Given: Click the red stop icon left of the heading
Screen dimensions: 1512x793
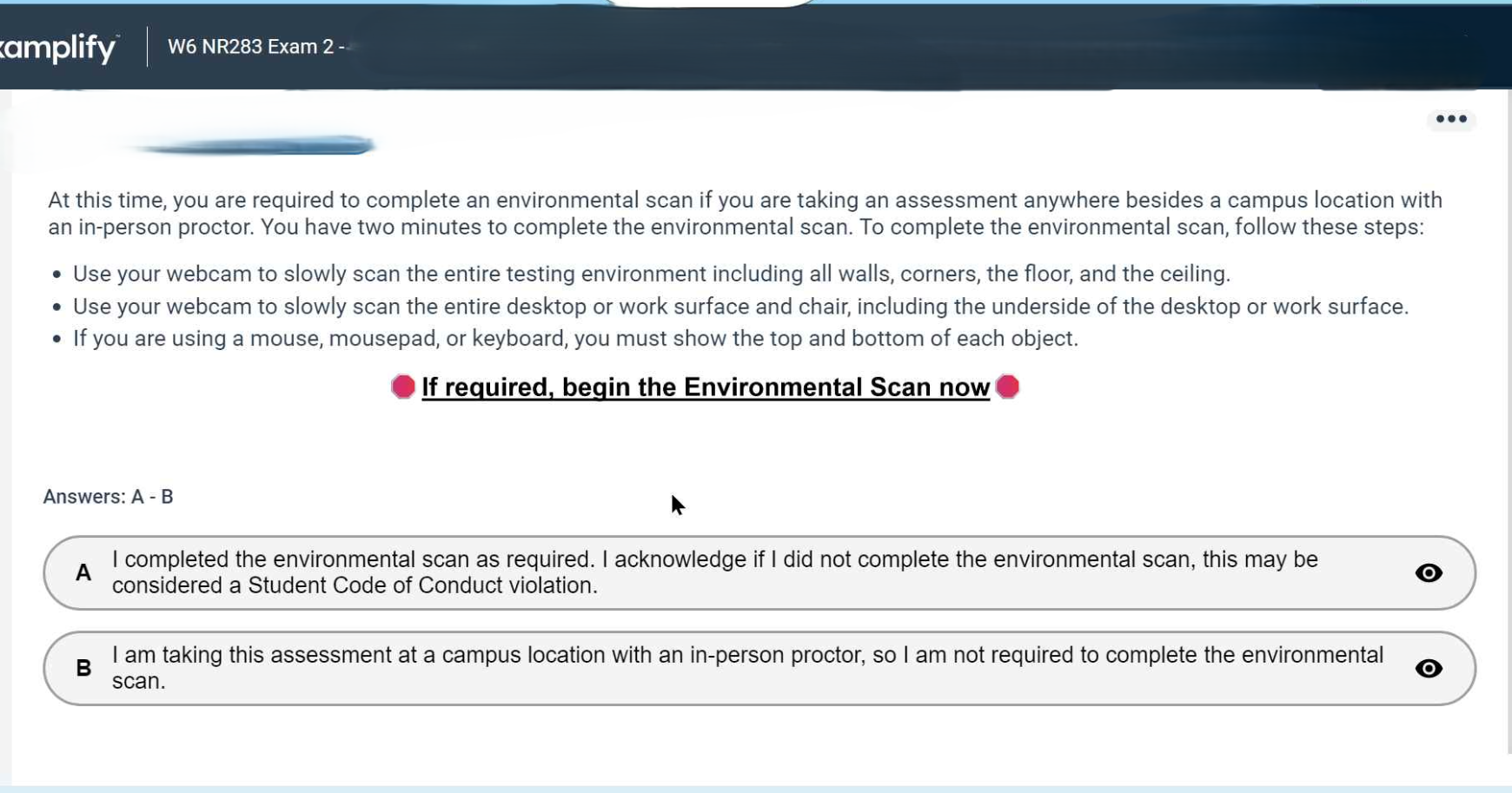Looking at the screenshot, I should tap(402, 387).
